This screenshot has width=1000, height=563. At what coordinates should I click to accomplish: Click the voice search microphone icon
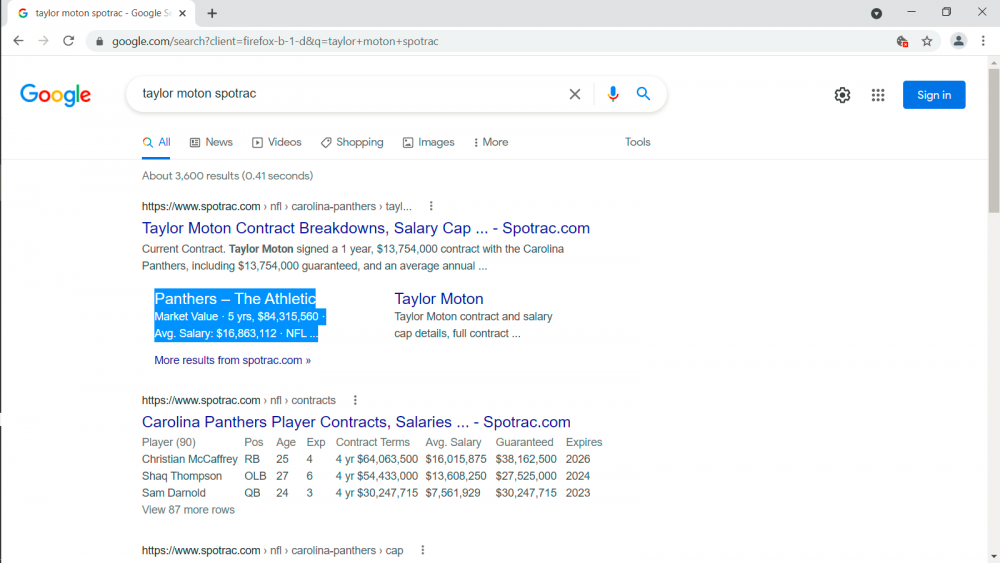click(613, 94)
